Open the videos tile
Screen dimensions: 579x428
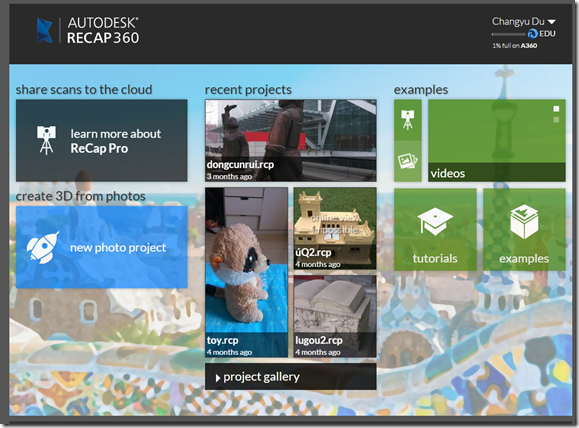point(497,140)
